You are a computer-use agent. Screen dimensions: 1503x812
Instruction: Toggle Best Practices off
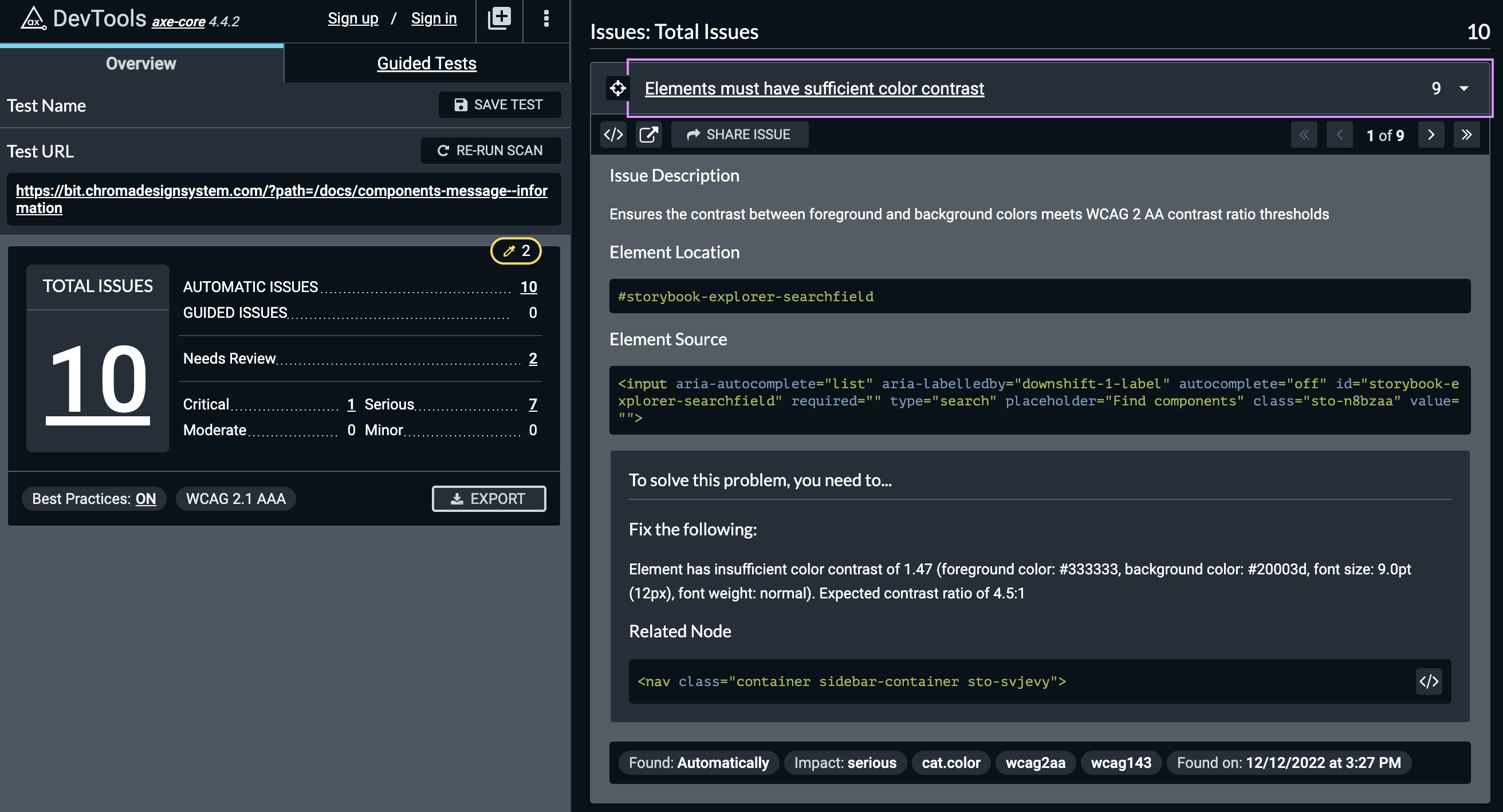click(93, 498)
